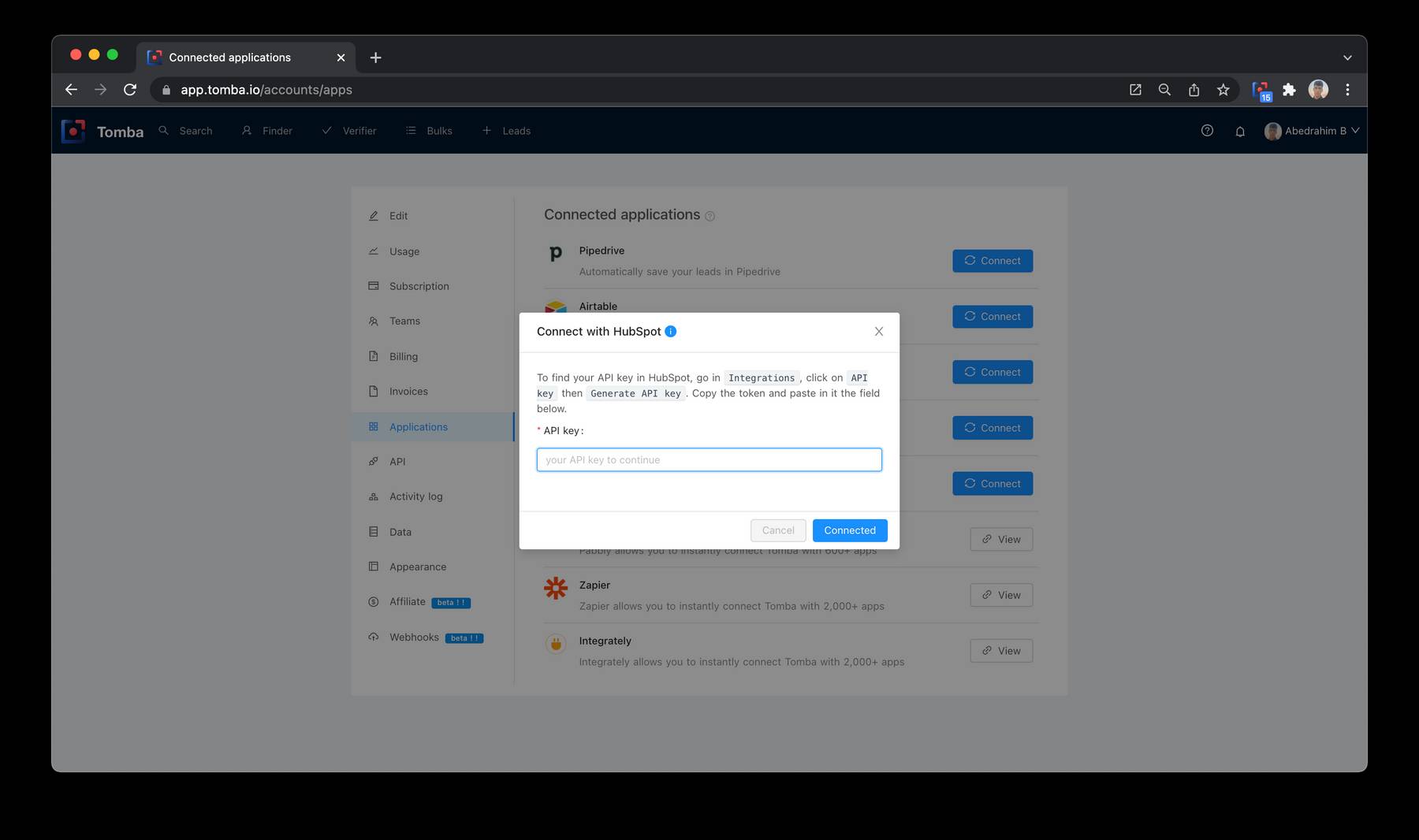Click the Pipedrive logo icon
The width and height of the screenshot is (1419, 840).
pyautogui.click(x=556, y=253)
